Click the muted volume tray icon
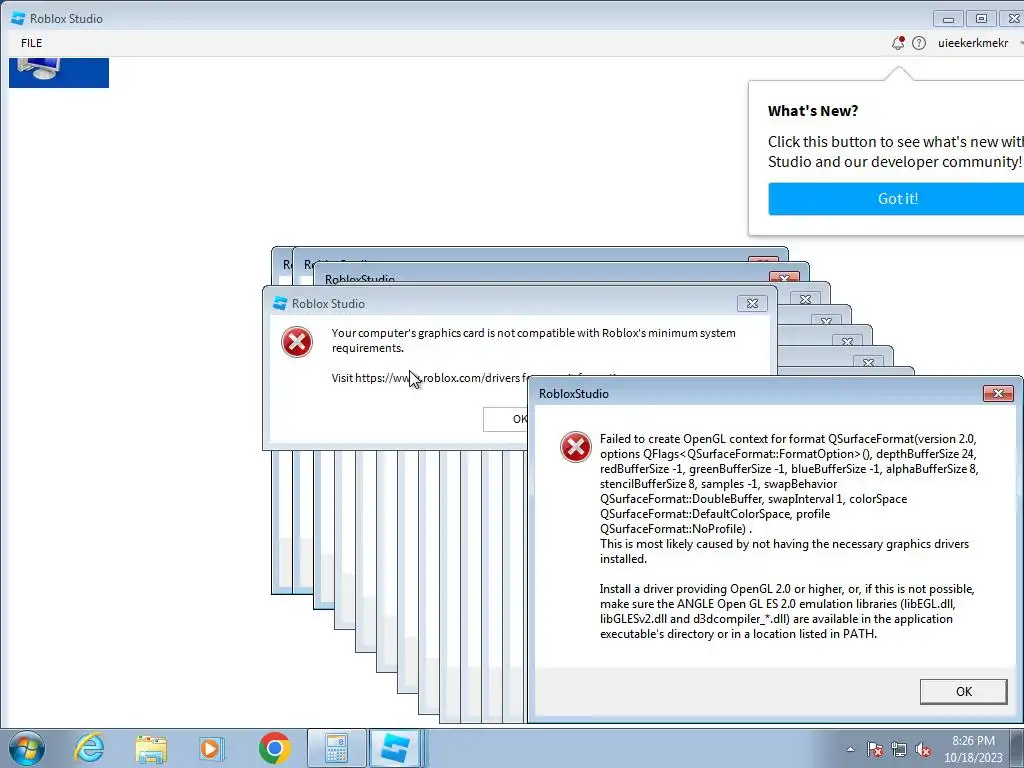This screenshot has height=768, width=1024. point(923,750)
